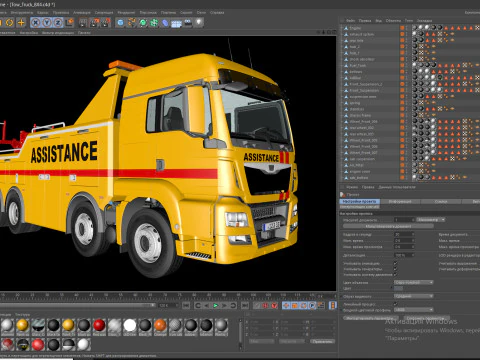Screen dimensions: 480x360
Task: Open the Render Settings icon
Action: 106,22
